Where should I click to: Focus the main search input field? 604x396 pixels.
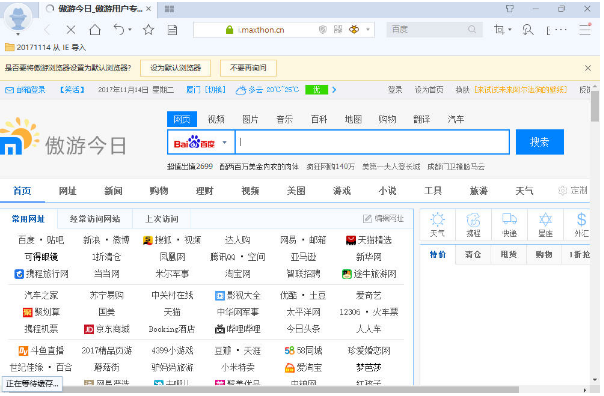click(372, 143)
